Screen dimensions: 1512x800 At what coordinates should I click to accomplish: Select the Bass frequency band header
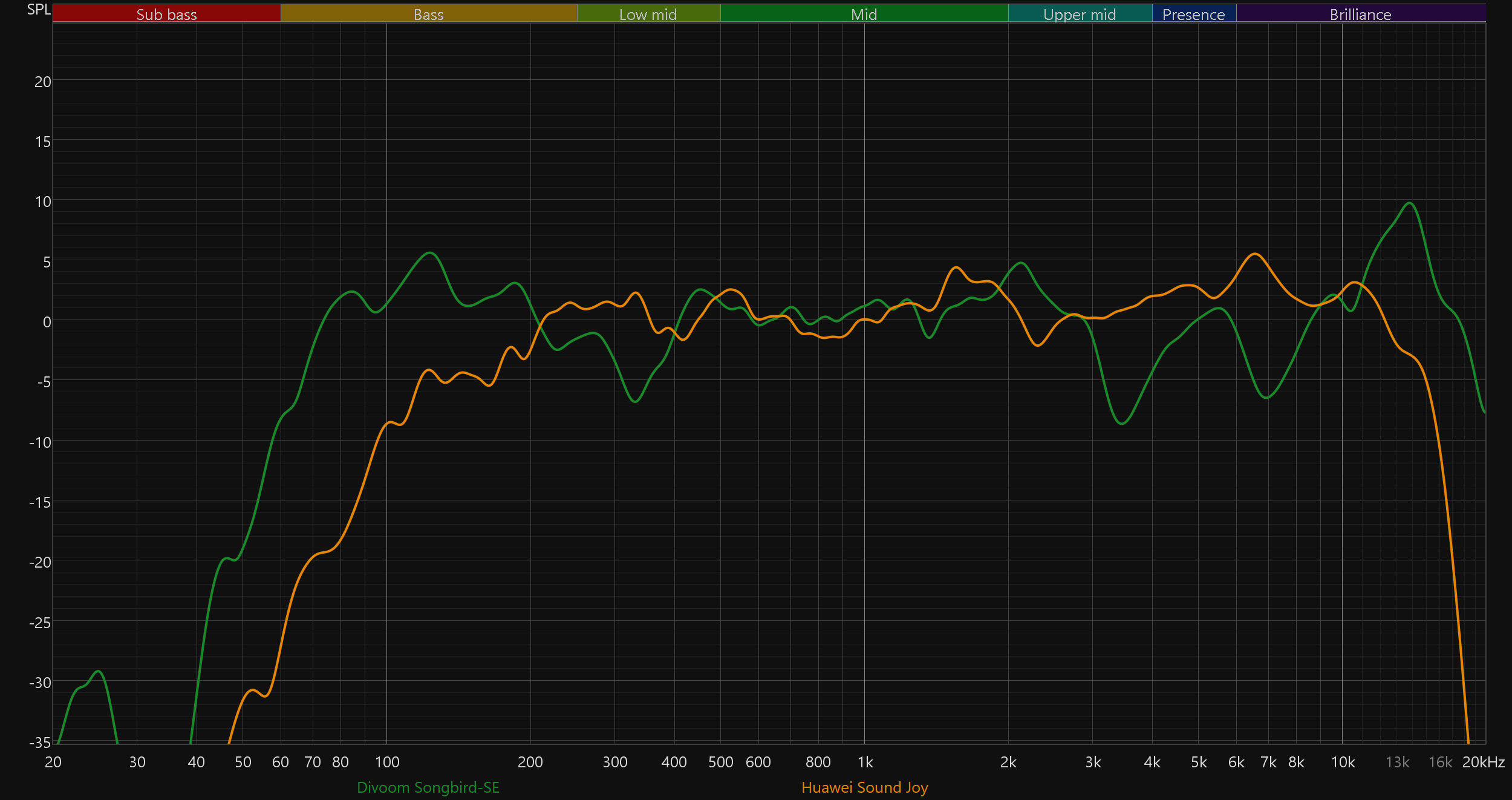pyautogui.click(x=428, y=14)
